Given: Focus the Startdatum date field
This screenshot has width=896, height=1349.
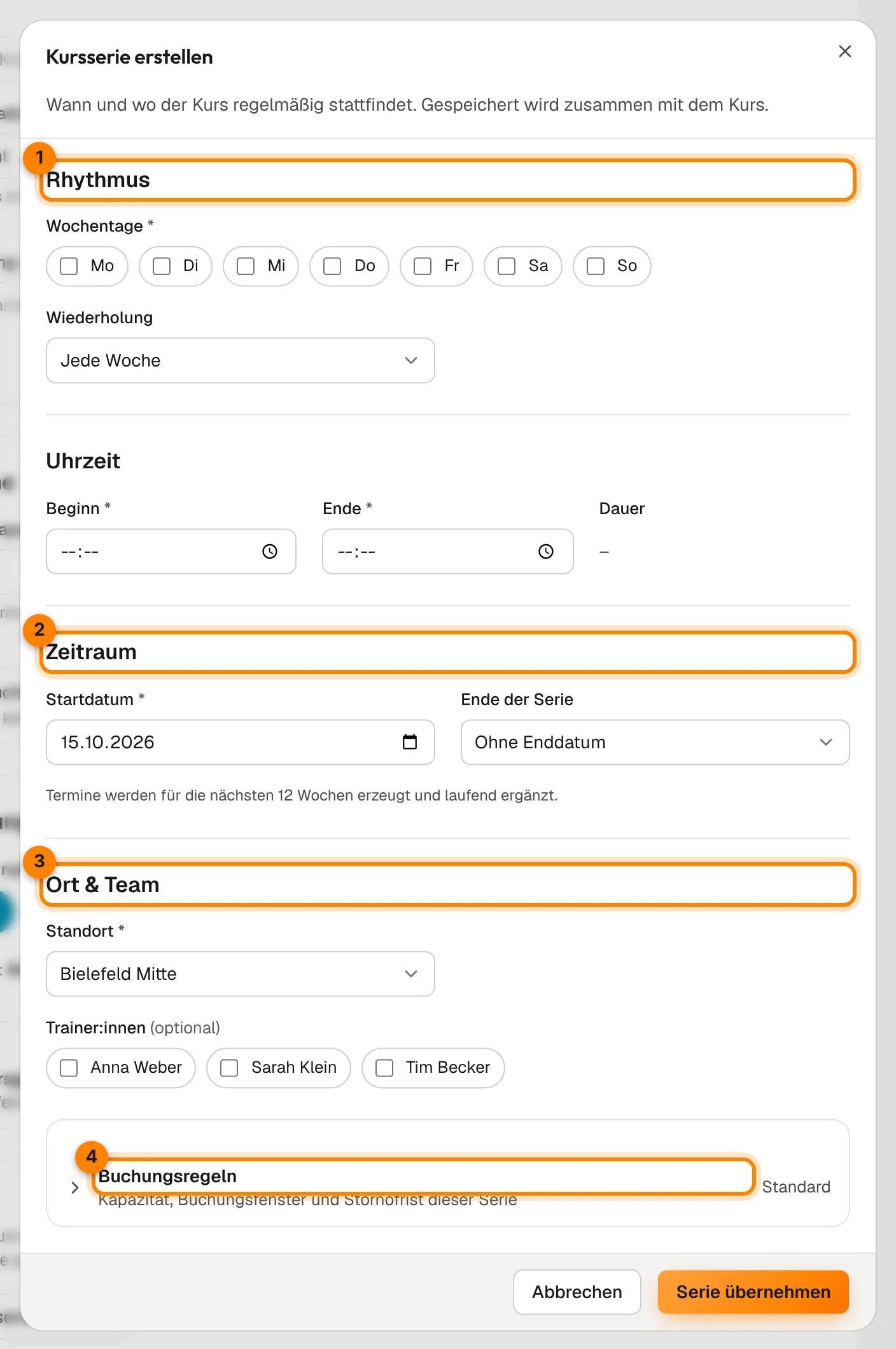Looking at the screenshot, I should pyautogui.click(x=241, y=743).
